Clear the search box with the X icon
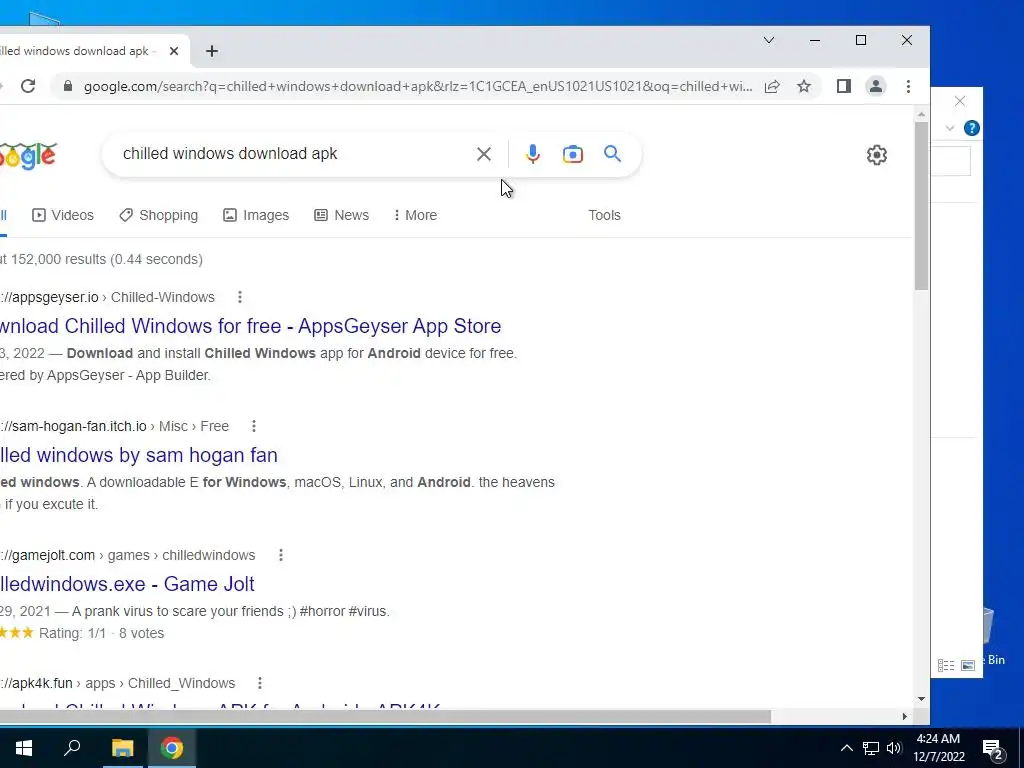 pos(484,154)
